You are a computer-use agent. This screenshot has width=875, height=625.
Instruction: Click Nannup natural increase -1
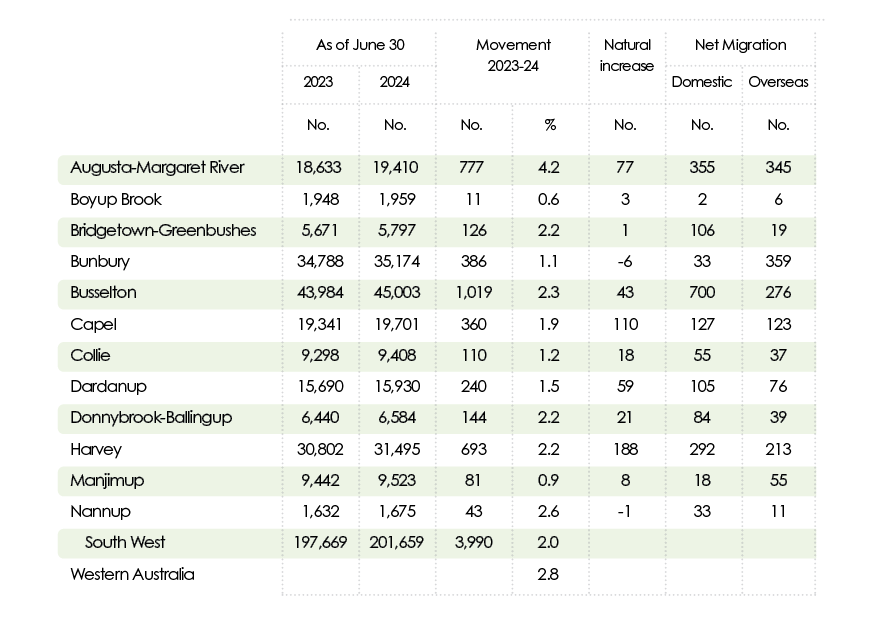point(624,512)
